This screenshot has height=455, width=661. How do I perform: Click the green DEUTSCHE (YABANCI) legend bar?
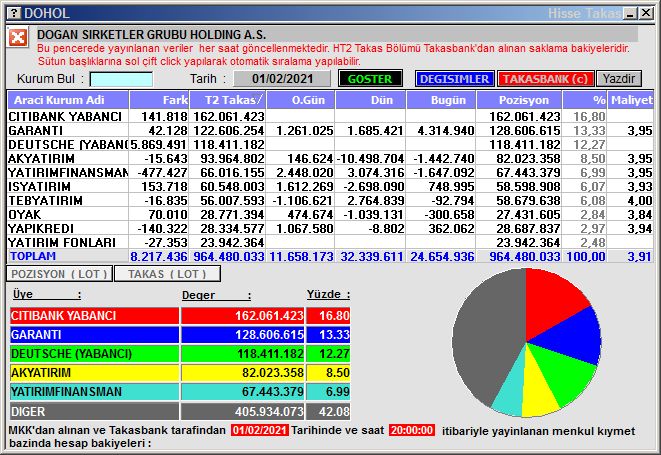(x=94, y=353)
